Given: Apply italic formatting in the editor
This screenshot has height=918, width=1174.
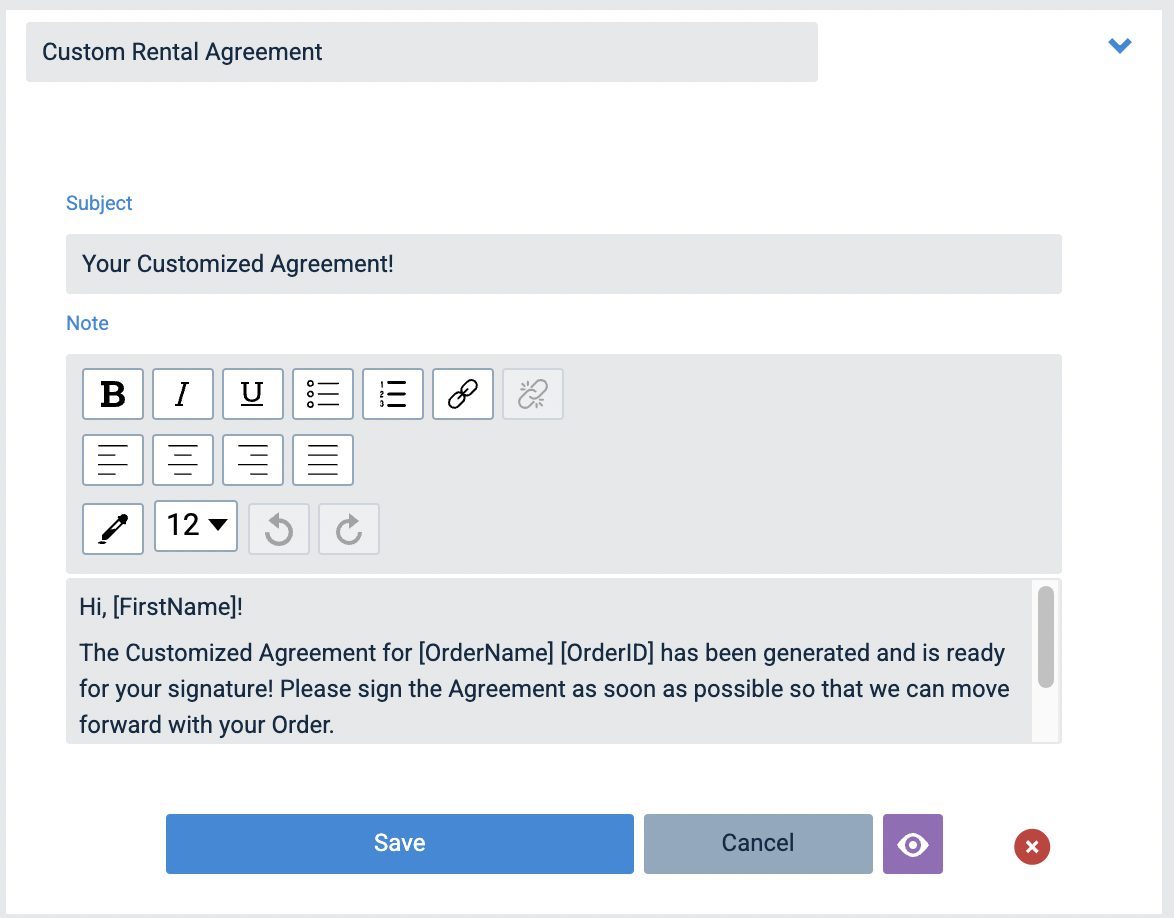Looking at the screenshot, I should 183,394.
